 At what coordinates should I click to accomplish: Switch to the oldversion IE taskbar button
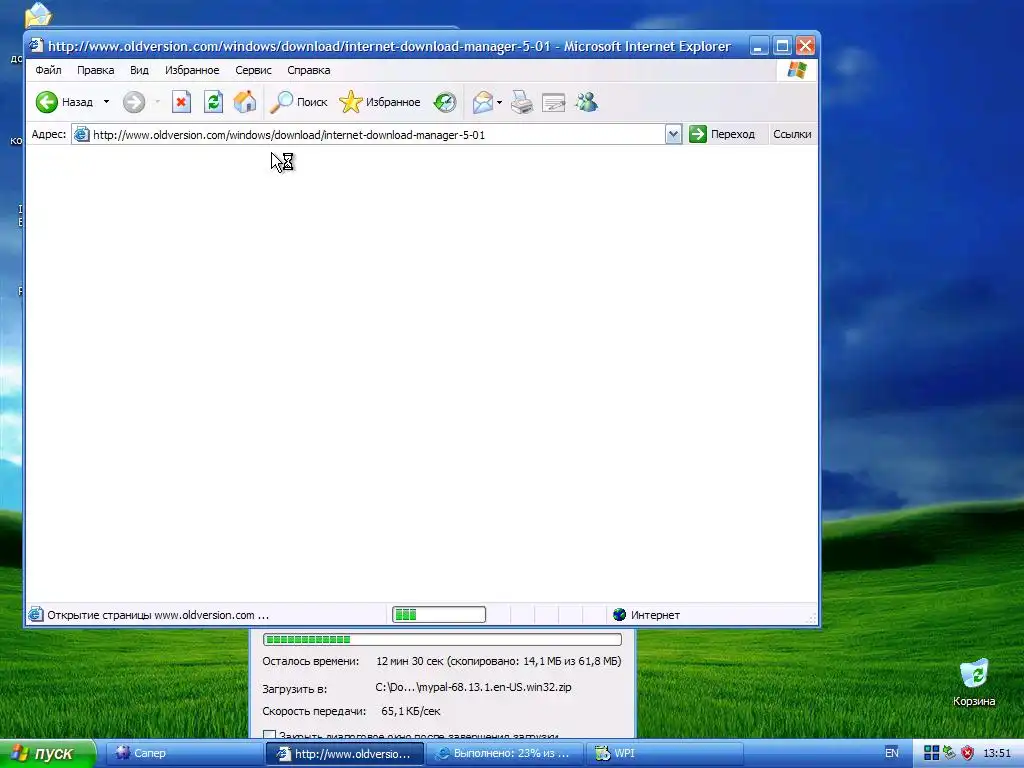(345, 754)
